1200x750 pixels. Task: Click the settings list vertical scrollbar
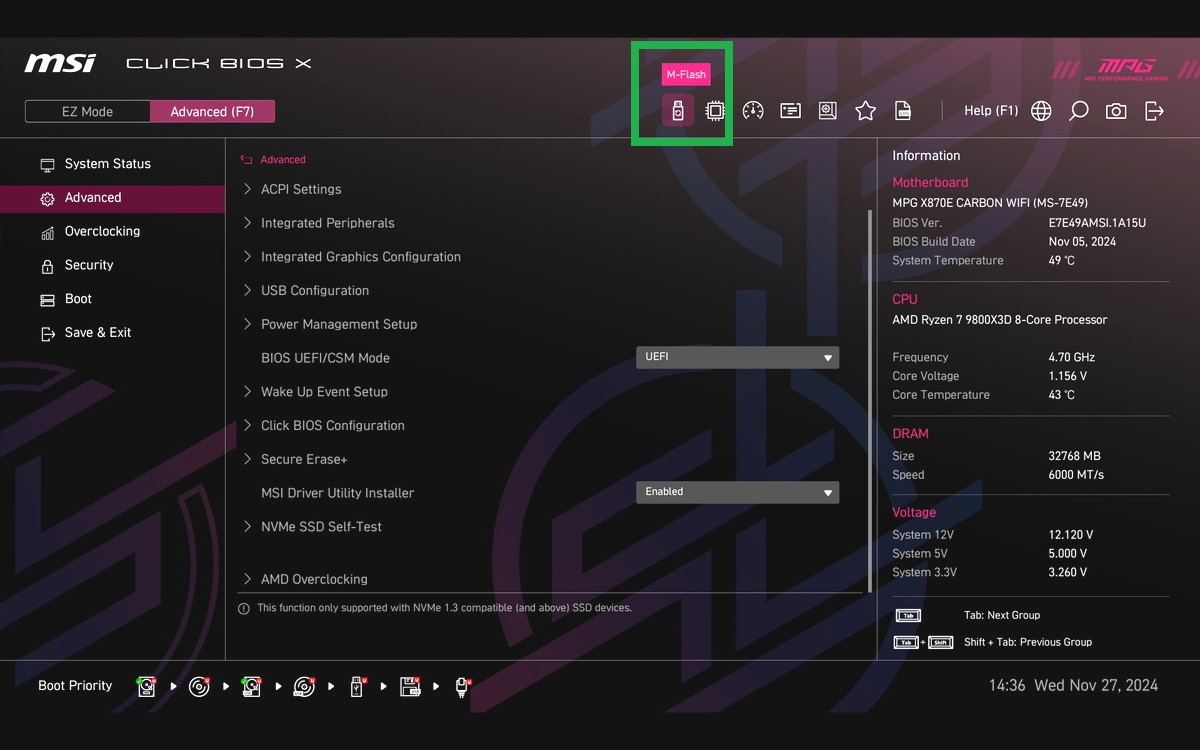coord(870,400)
